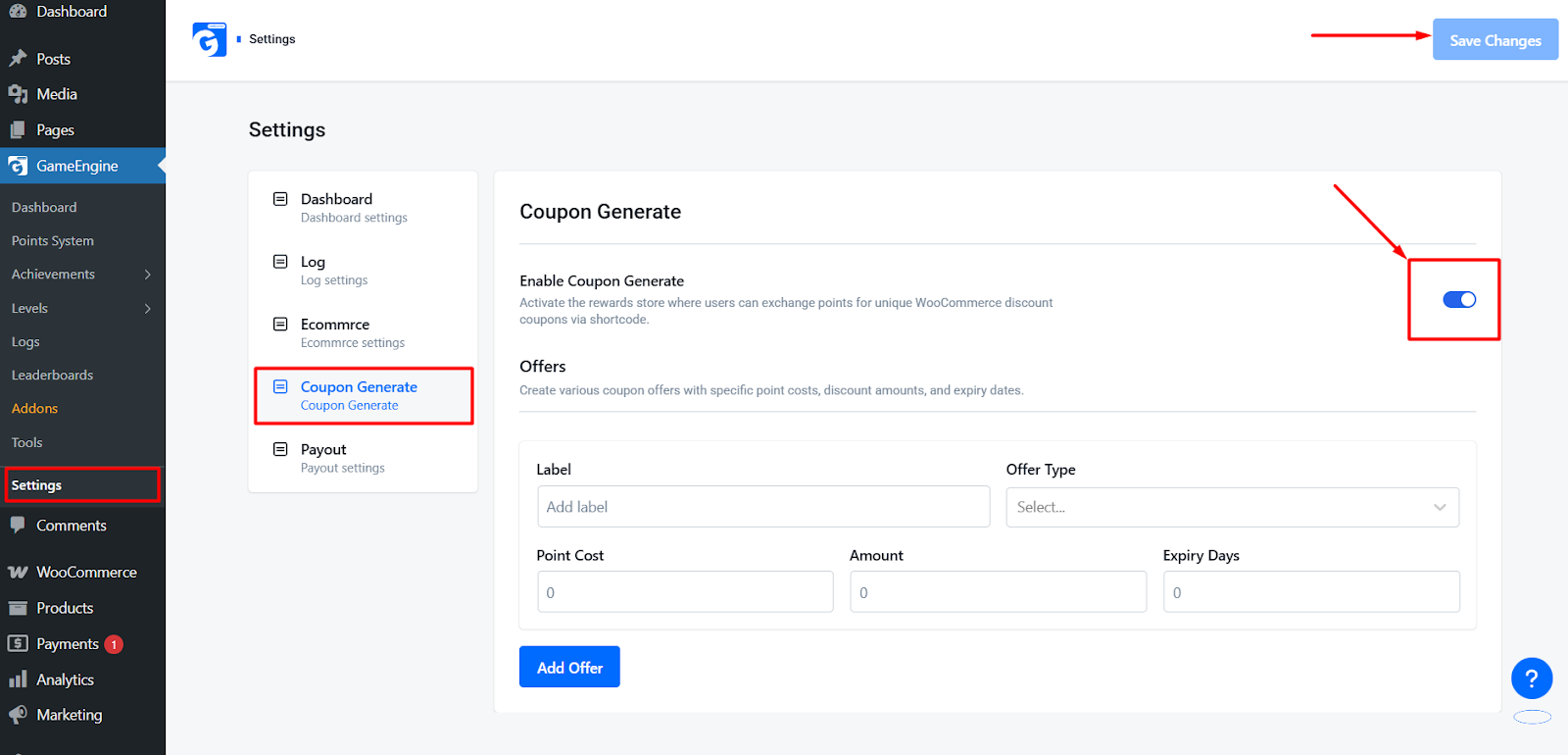Click the GameEngine logo in header
The image size is (1568, 755).
210,39
